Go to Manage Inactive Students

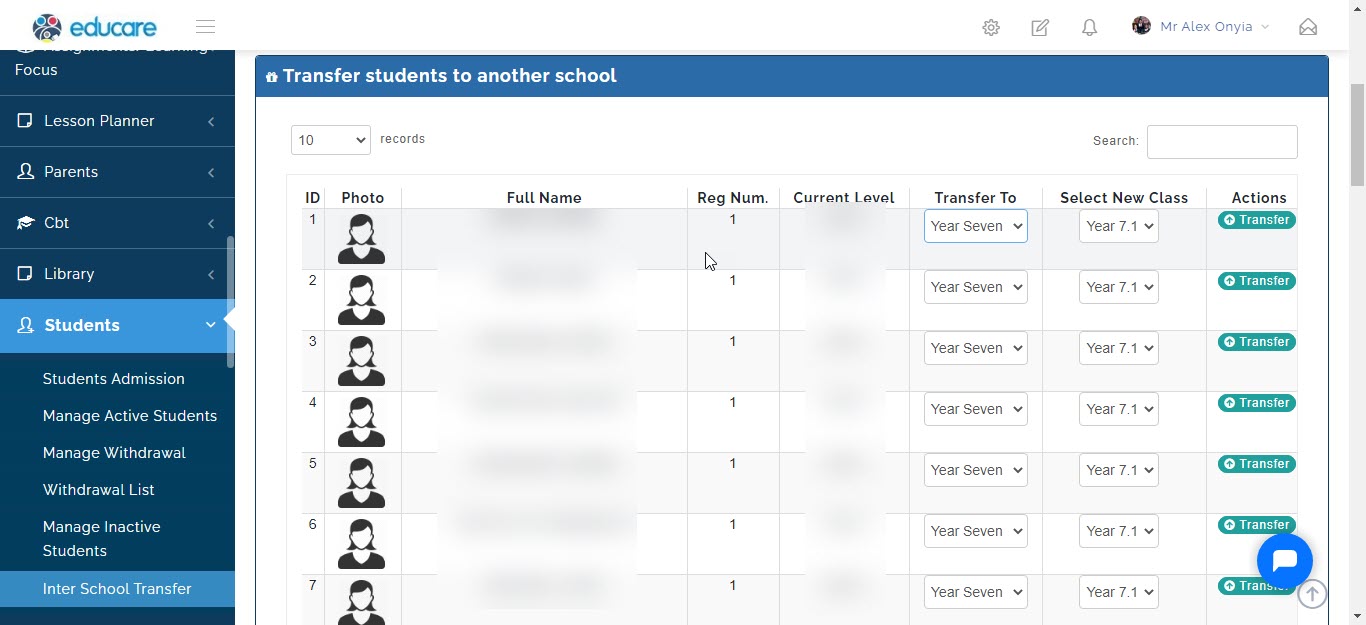[x=102, y=539]
